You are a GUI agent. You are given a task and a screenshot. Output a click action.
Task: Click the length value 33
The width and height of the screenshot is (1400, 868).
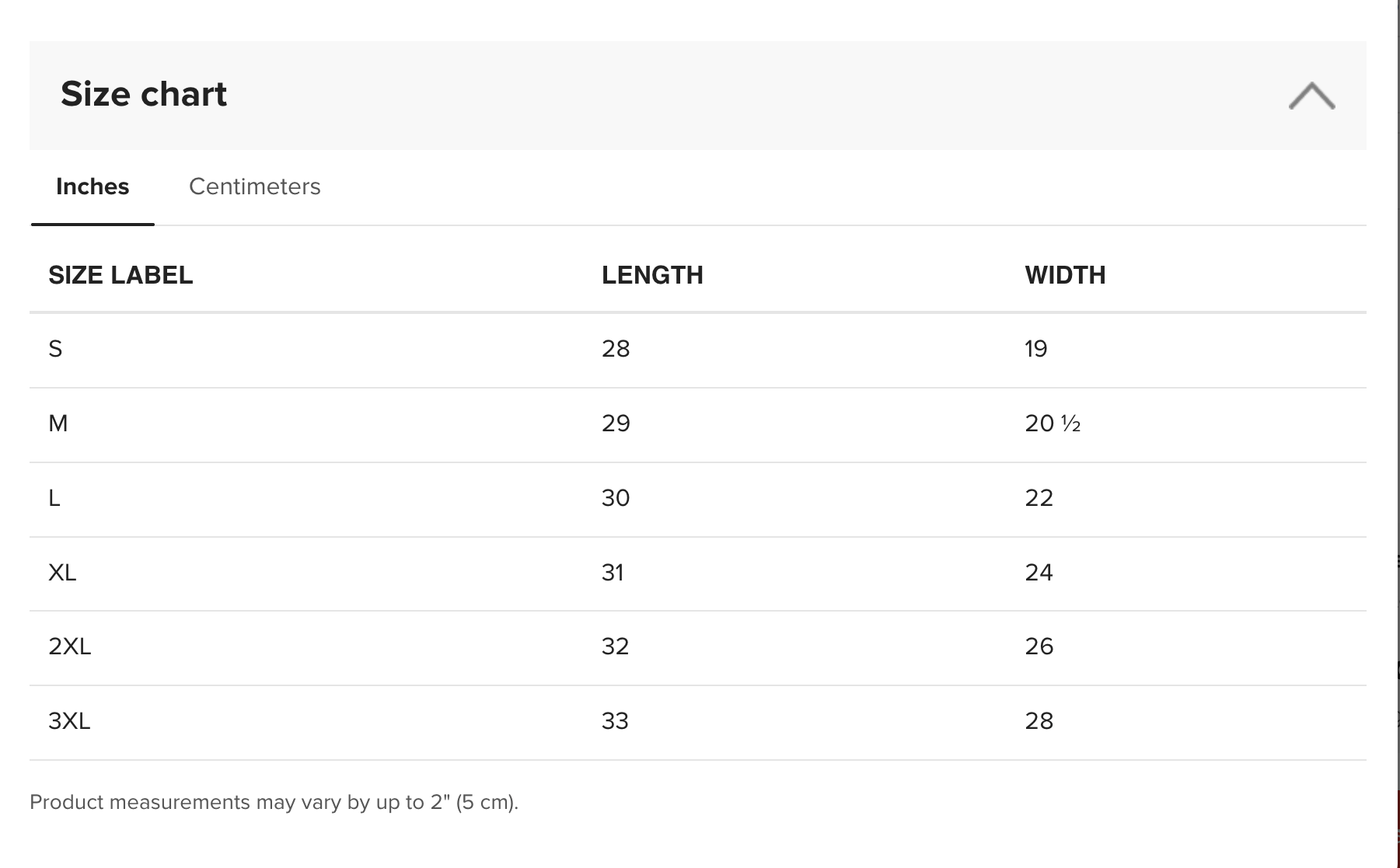click(615, 721)
